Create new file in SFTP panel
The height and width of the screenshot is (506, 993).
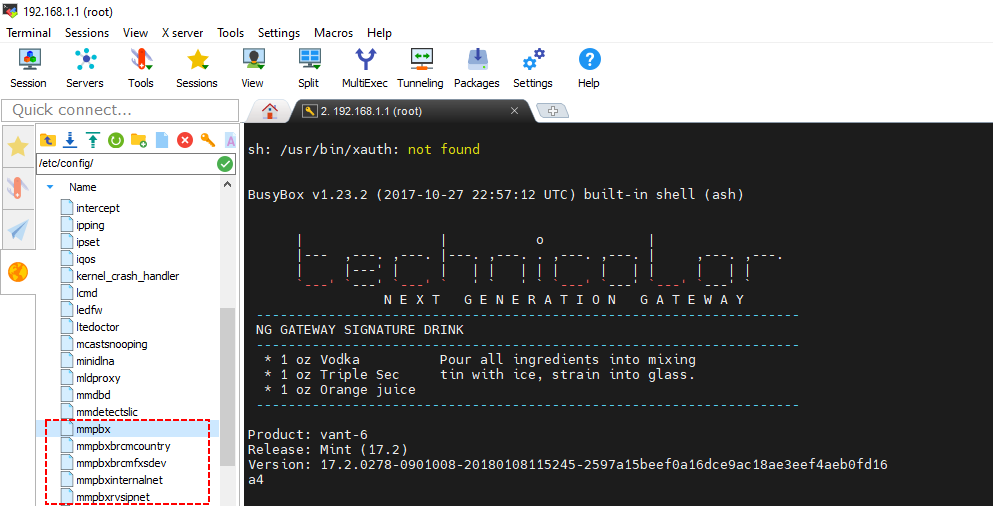pyautogui.click(x=162, y=140)
